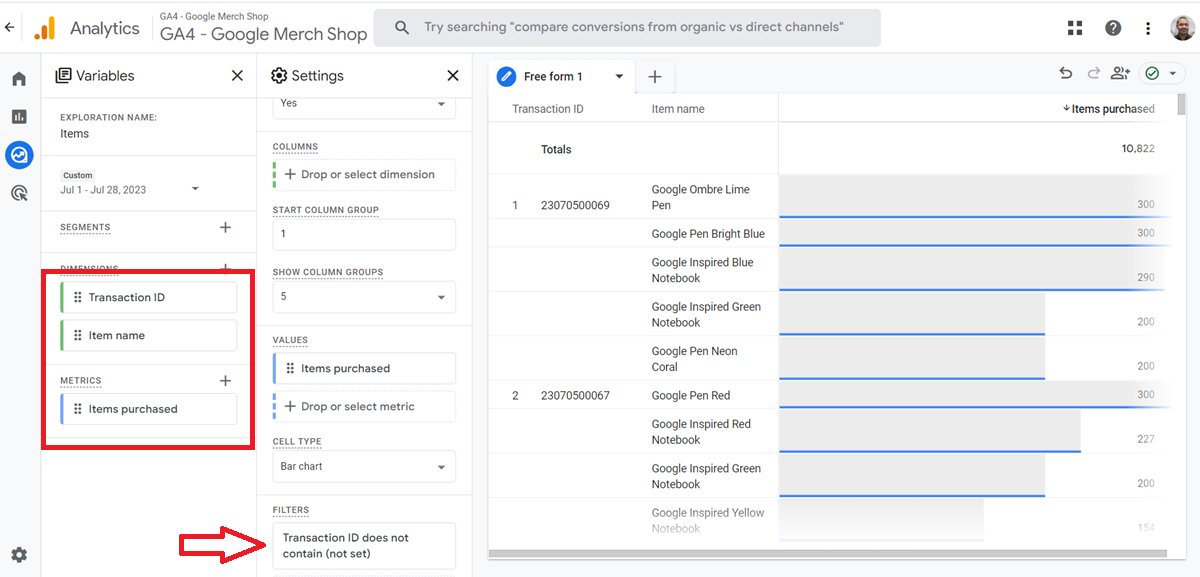
Task: Click the drag handle on Transaction ID dimension
Action: [77, 298]
